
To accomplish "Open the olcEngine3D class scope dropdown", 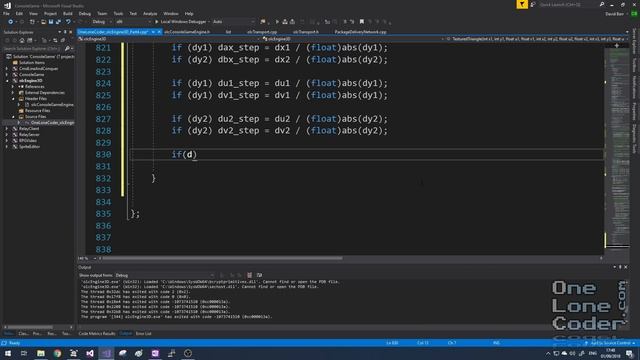I will [352, 39].
